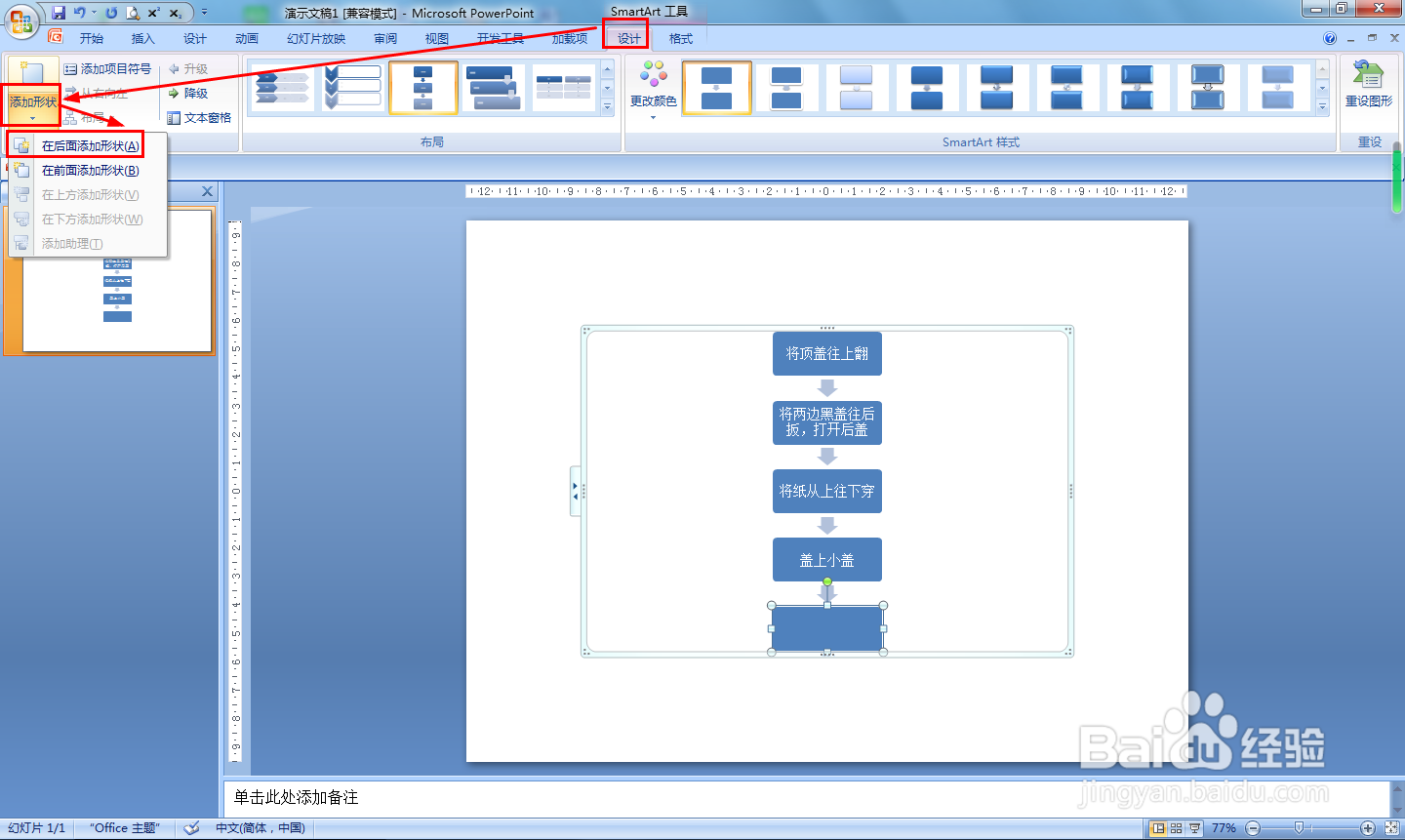The height and width of the screenshot is (840, 1405).
Task: Expand SmartArt text pane side tab
Action: (x=576, y=491)
